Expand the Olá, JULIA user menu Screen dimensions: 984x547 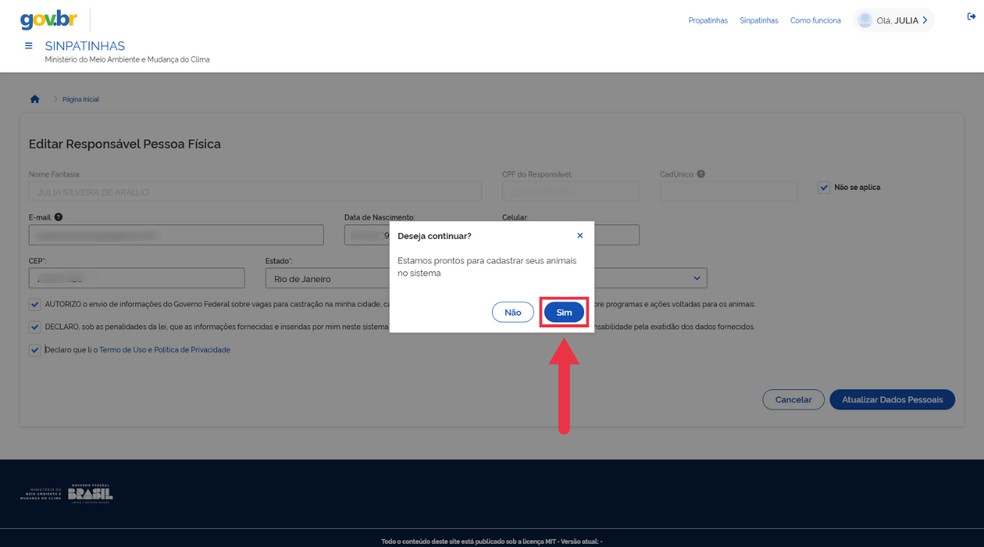(x=894, y=20)
